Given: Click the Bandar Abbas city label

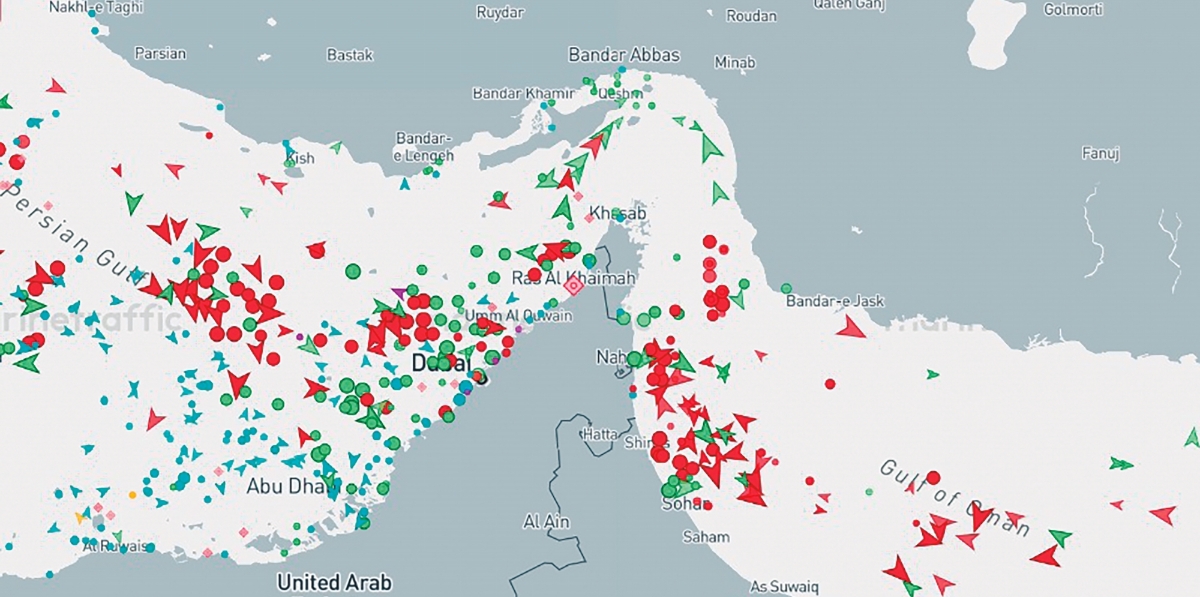Looking at the screenshot, I should tap(623, 55).
